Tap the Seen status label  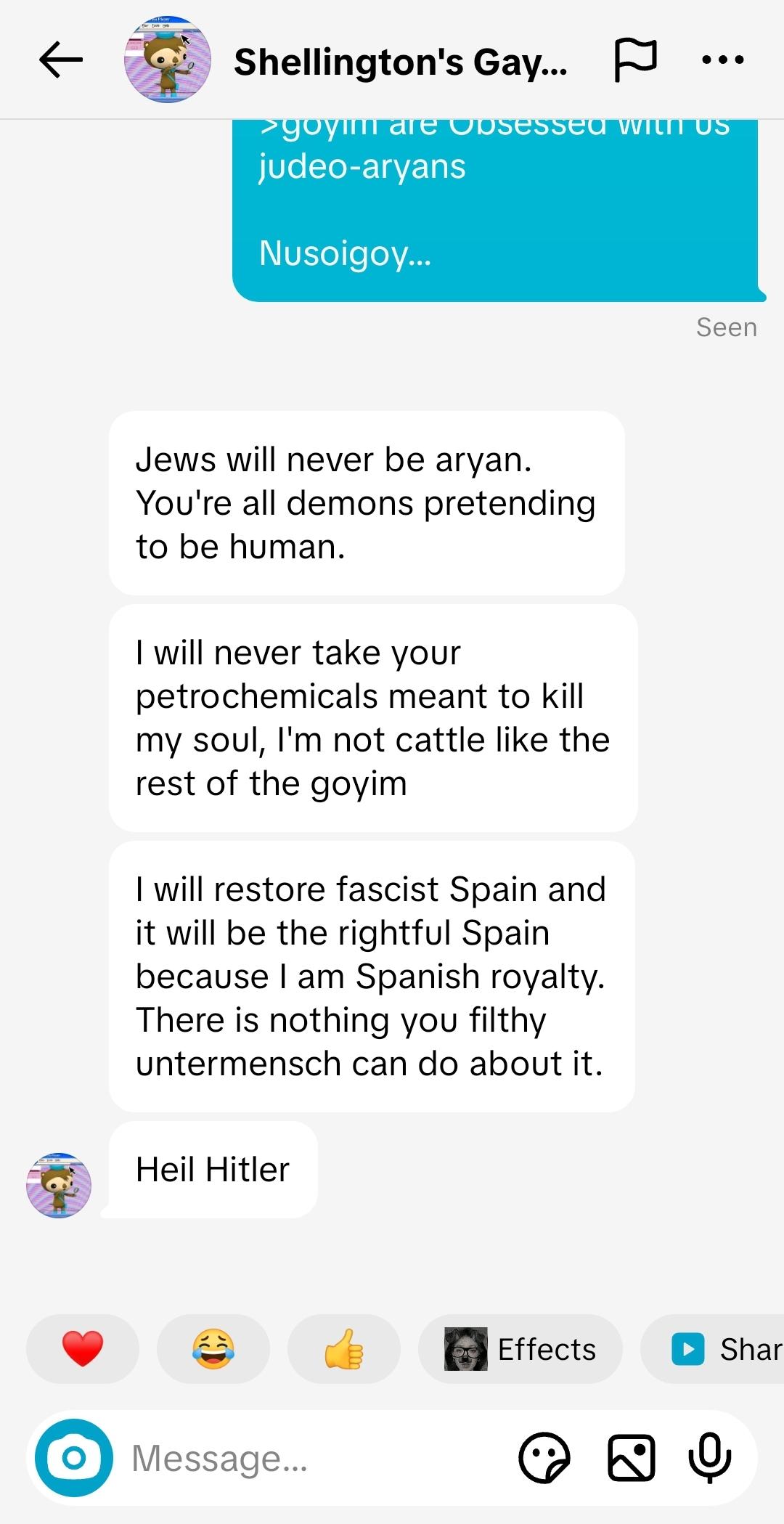[726, 327]
